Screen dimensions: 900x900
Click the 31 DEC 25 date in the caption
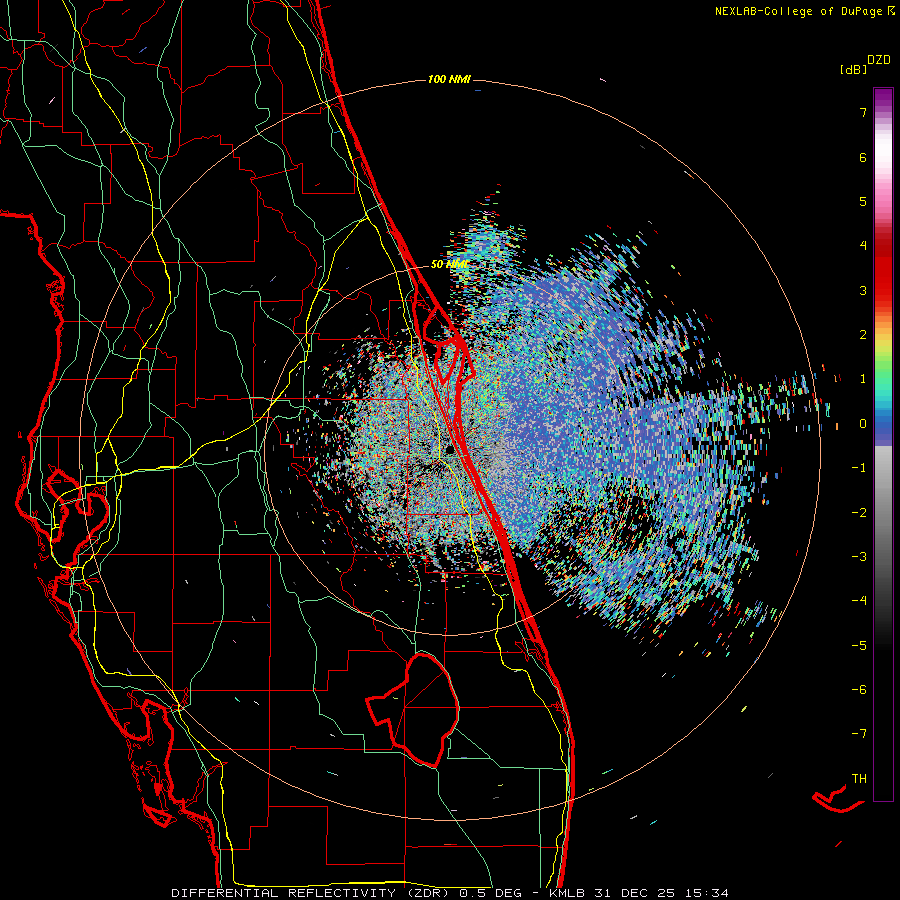634,893
